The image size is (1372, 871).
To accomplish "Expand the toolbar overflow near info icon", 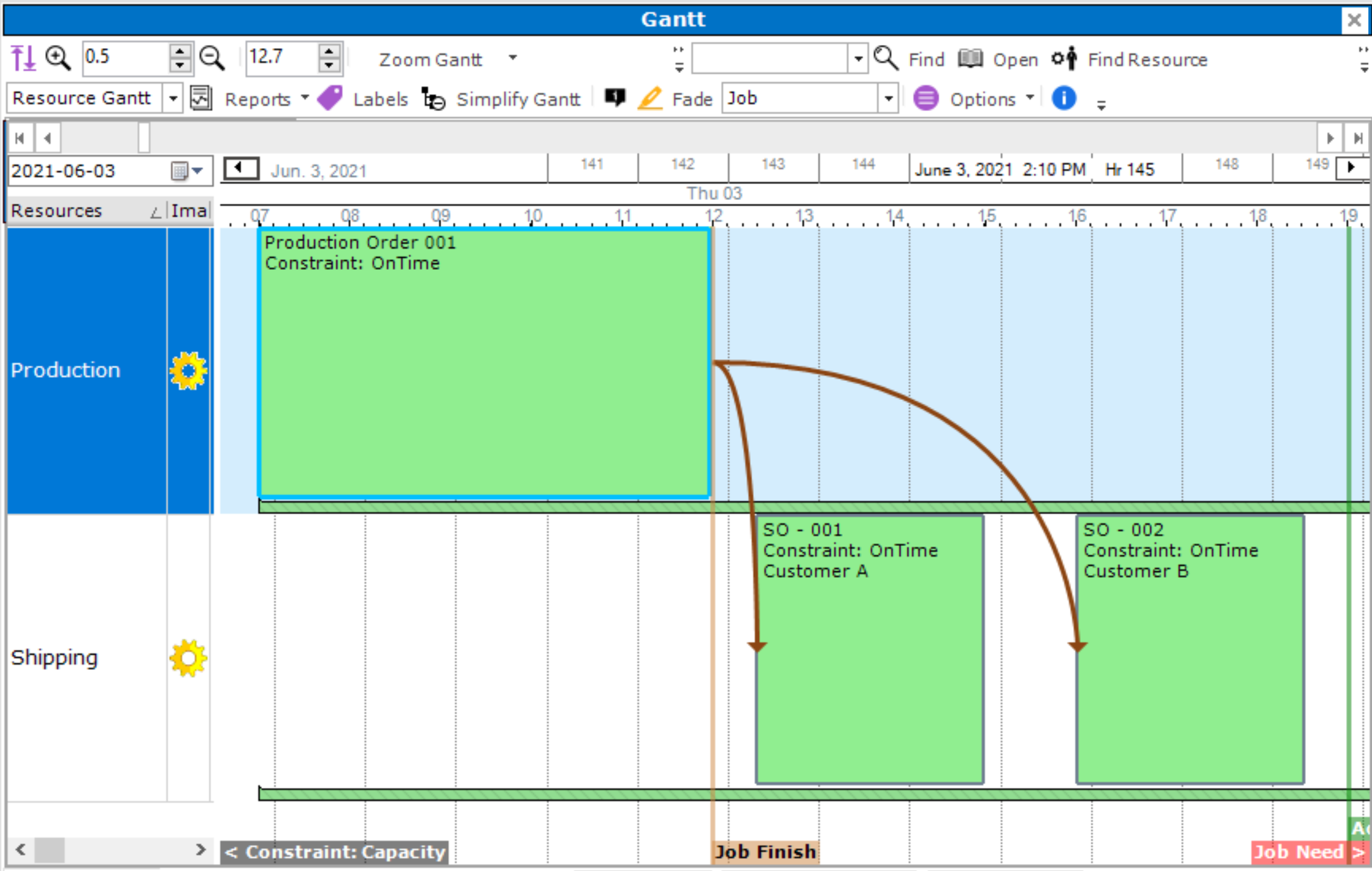I will [1101, 105].
